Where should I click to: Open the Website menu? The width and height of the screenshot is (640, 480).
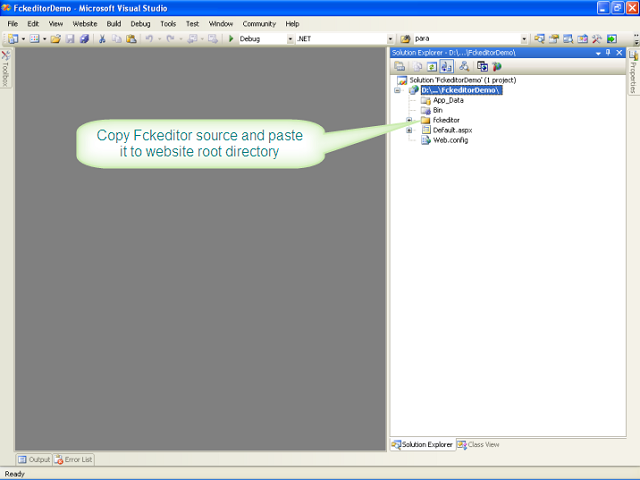[85, 24]
